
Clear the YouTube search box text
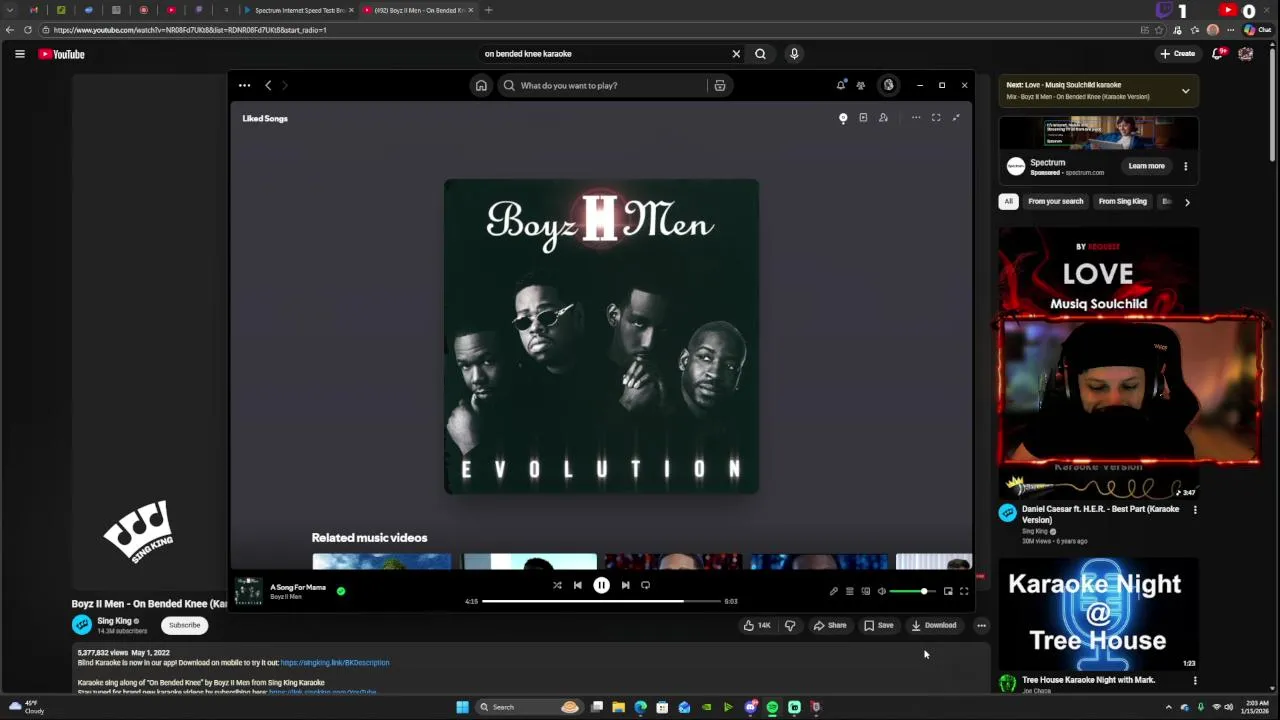[x=736, y=54]
